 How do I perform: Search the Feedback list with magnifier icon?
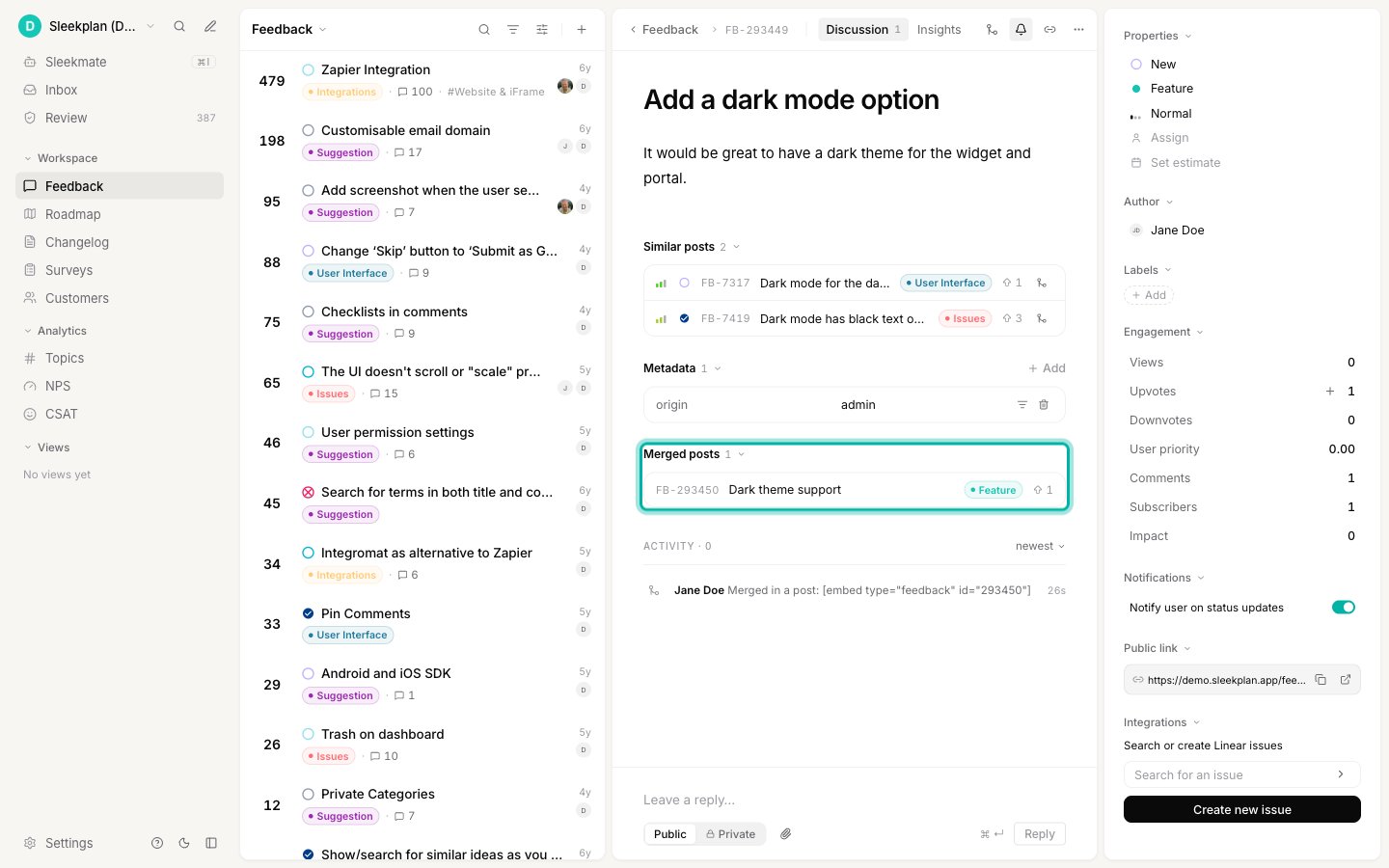[484, 30]
